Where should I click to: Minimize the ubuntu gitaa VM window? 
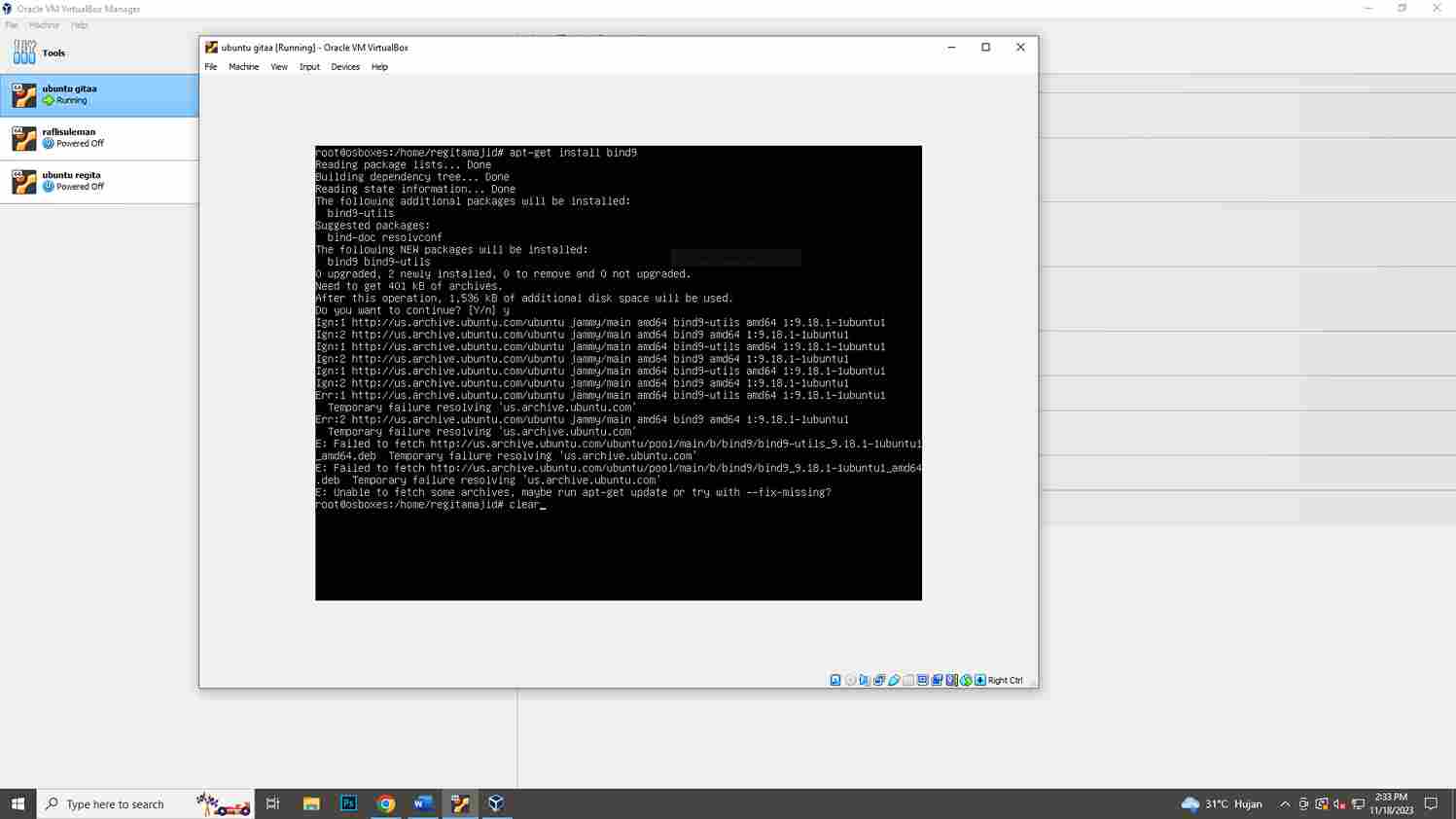click(951, 47)
